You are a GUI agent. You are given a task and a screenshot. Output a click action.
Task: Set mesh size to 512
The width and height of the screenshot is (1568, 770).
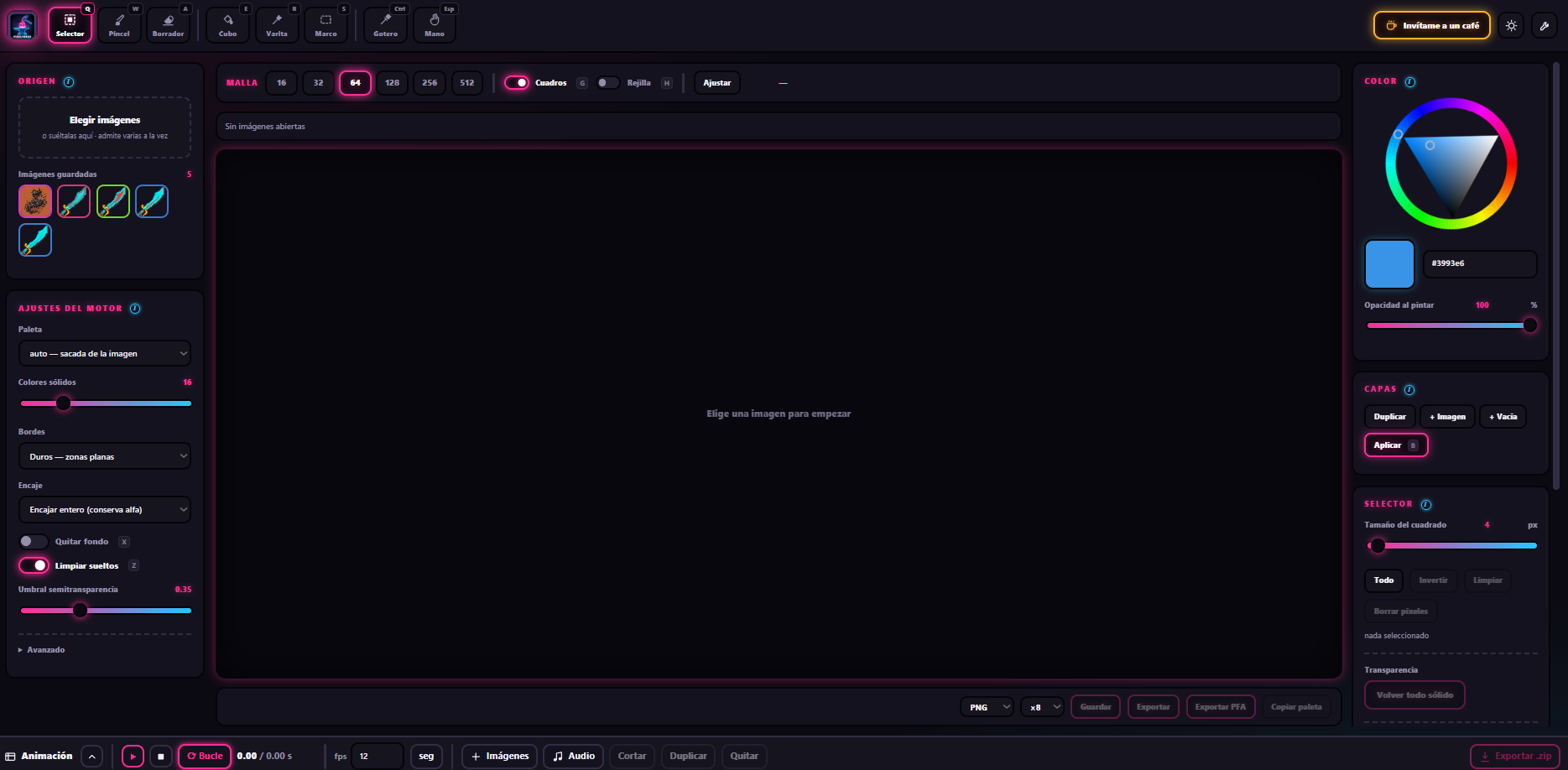click(467, 82)
